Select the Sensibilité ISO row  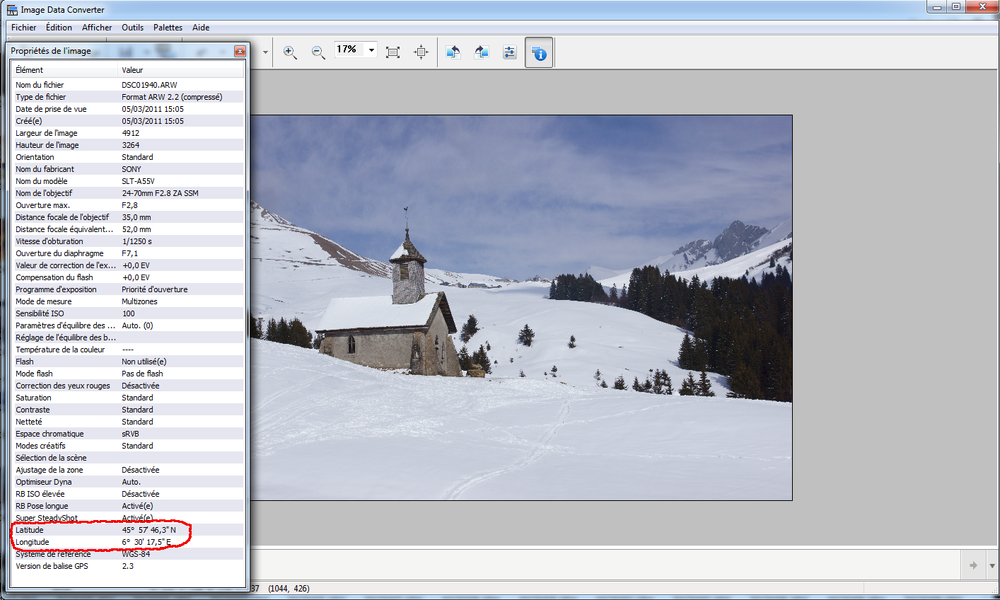(x=128, y=314)
